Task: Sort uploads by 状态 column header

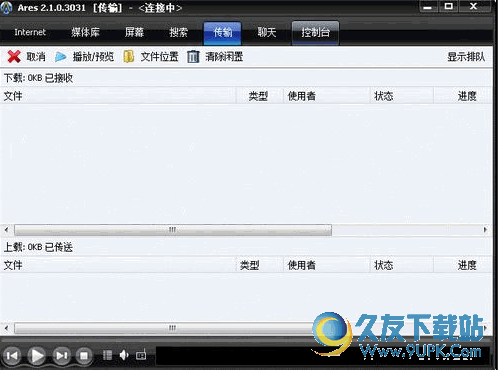Action: [x=402, y=265]
